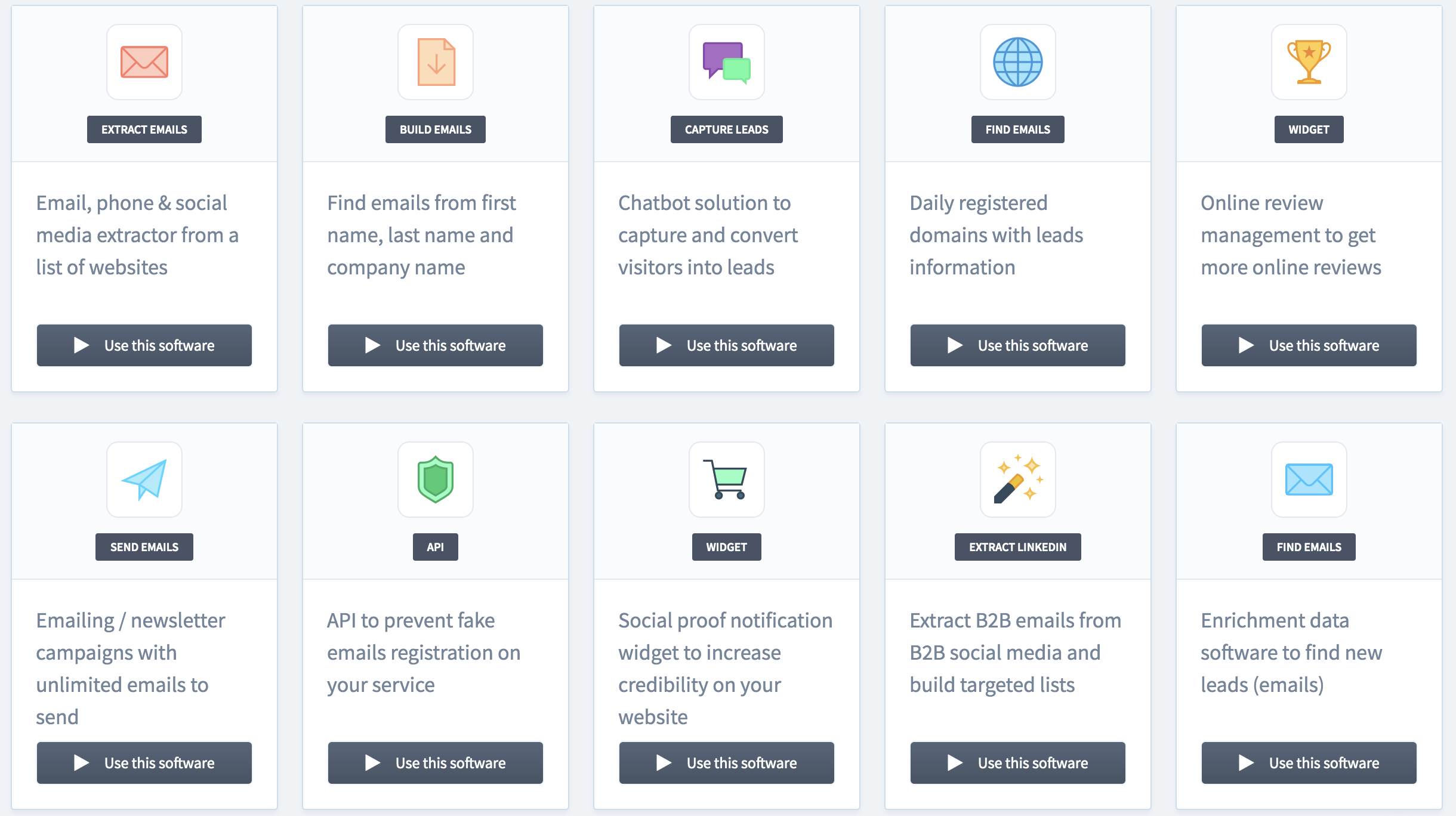This screenshot has width=1456, height=816.
Task: Click the Send Emails paper plane icon
Action: pyautogui.click(x=144, y=479)
